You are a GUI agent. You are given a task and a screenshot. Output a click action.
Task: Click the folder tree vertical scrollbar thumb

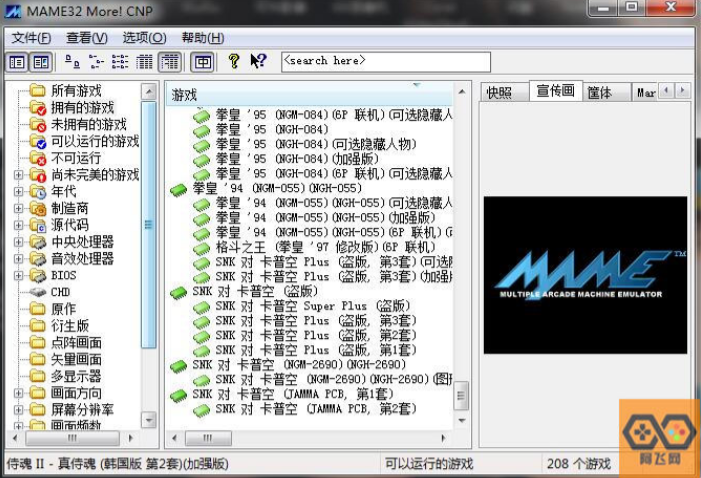click(149, 224)
